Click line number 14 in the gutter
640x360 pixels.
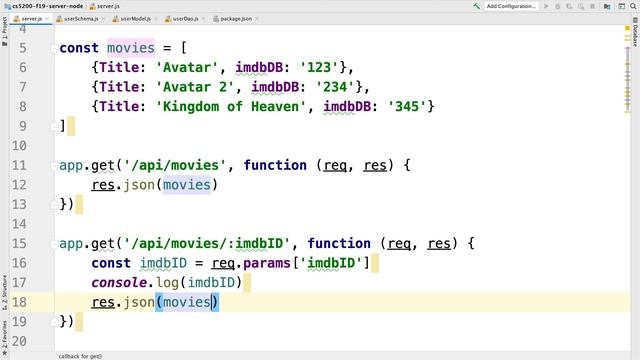coord(19,224)
